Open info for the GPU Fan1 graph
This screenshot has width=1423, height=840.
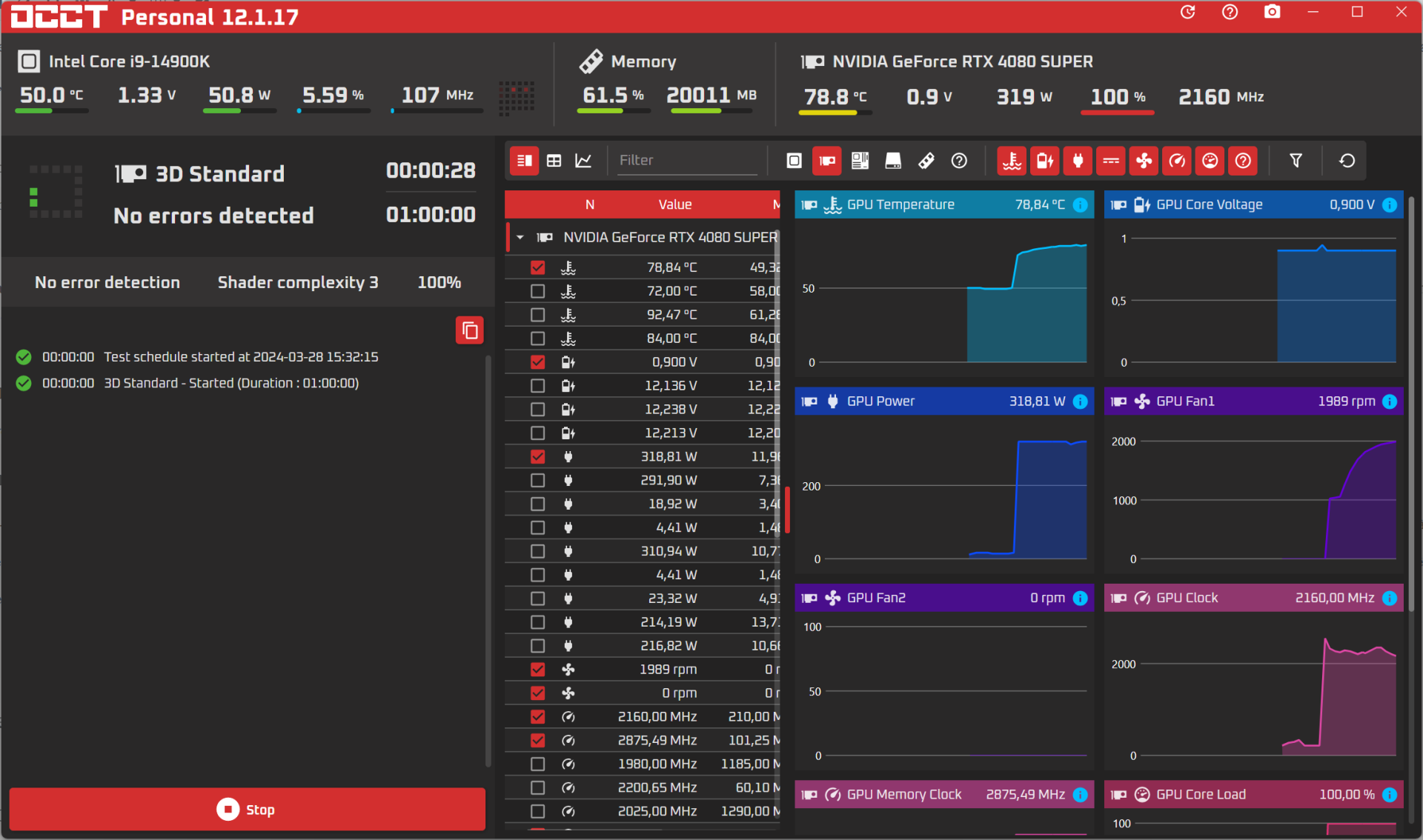coord(1390,401)
